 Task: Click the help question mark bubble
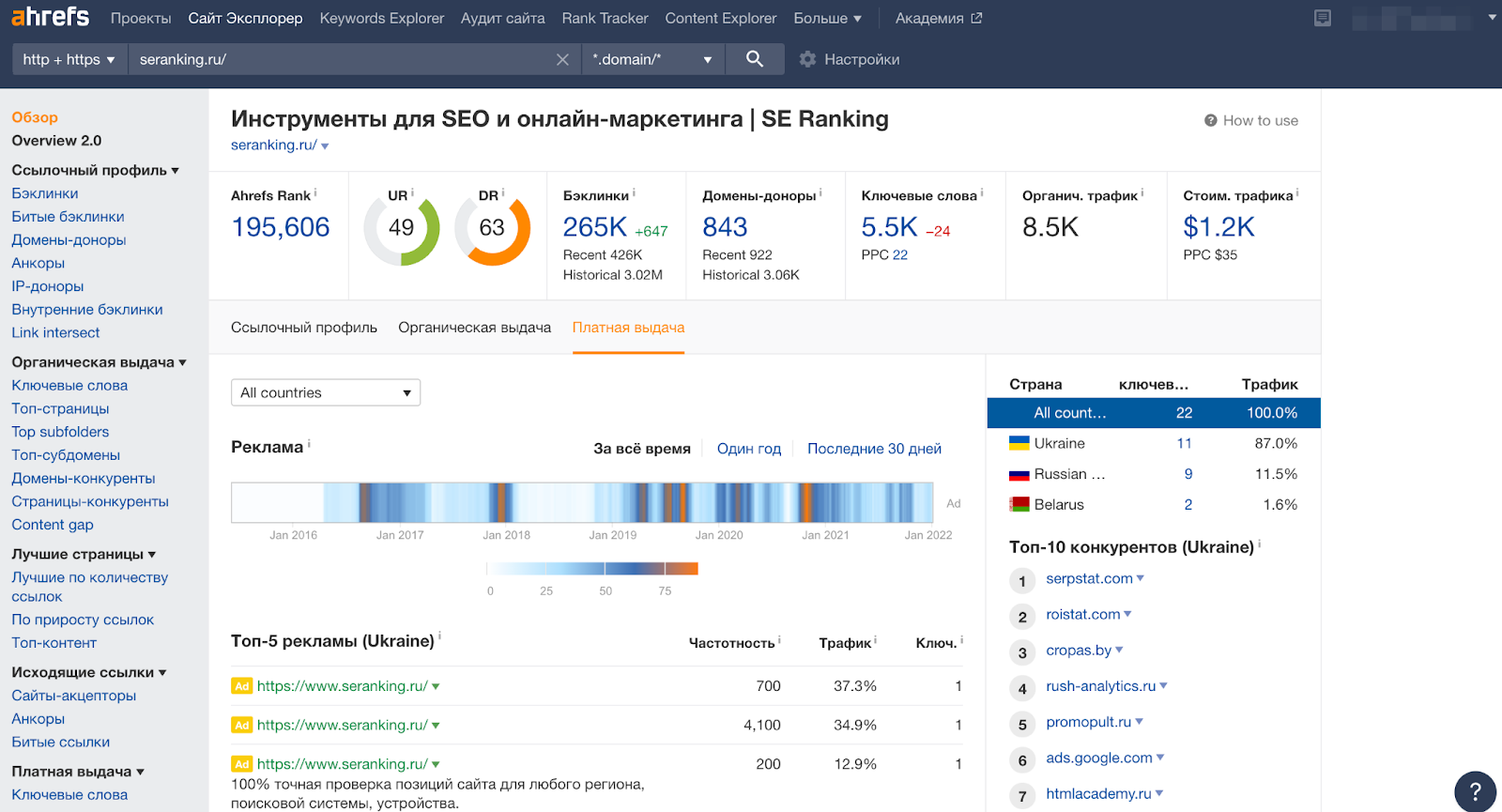pyautogui.click(x=1475, y=791)
